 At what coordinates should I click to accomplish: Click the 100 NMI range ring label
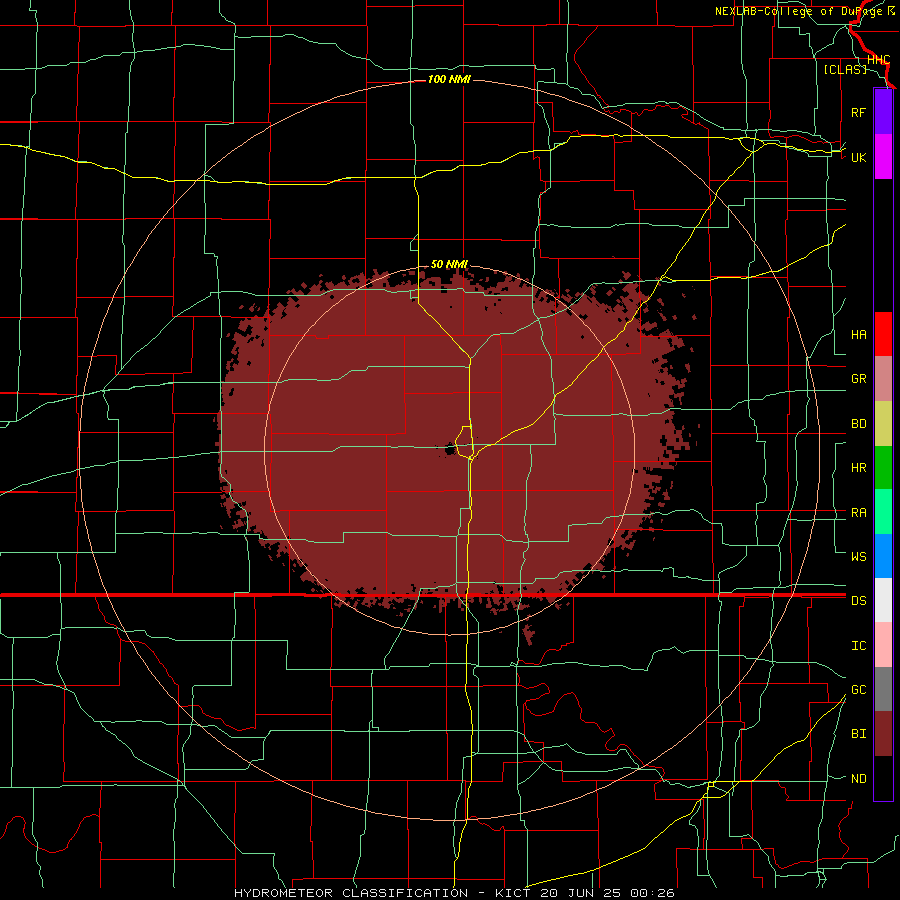pos(449,79)
